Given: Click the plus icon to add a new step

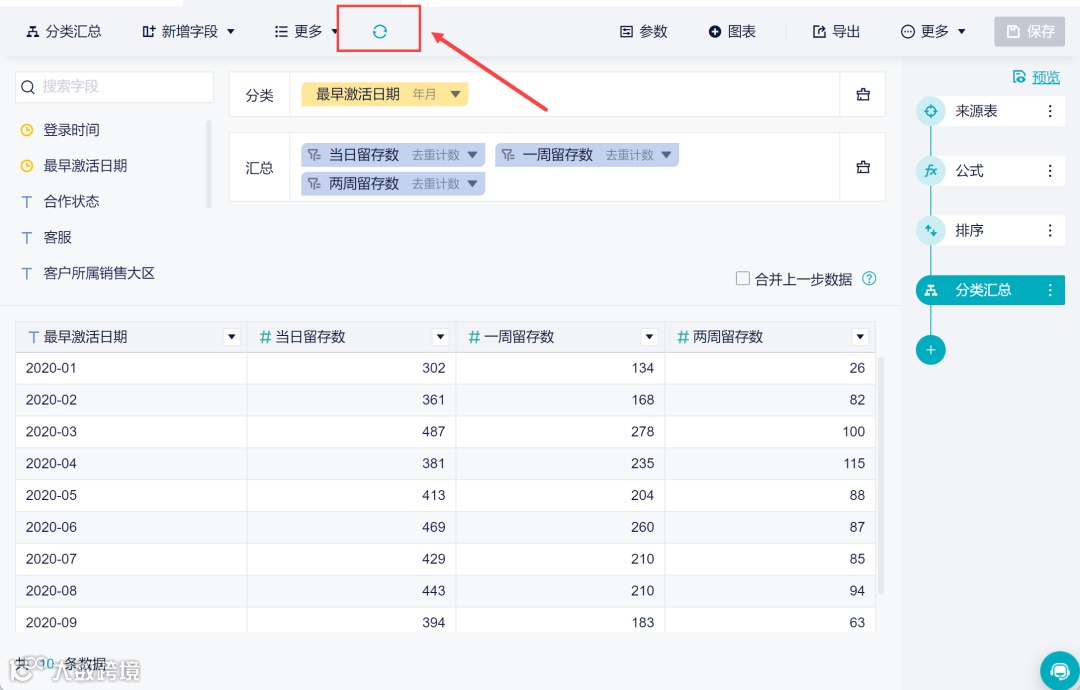Looking at the screenshot, I should [931, 350].
